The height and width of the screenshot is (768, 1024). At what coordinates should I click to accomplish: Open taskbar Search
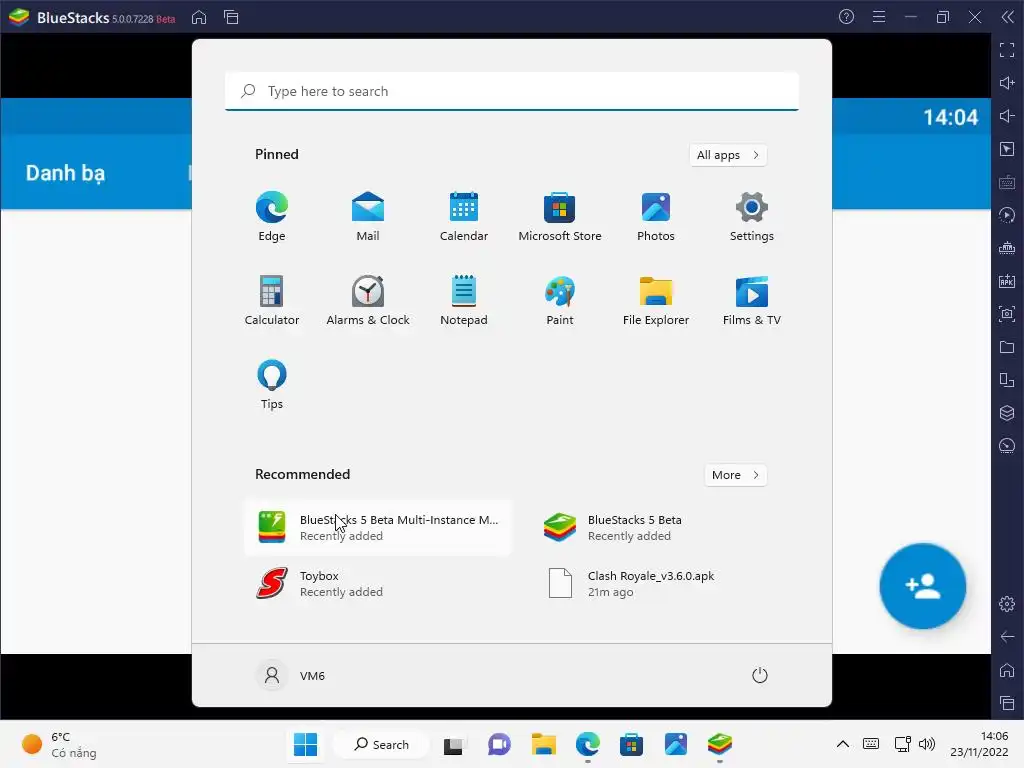click(381, 744)
